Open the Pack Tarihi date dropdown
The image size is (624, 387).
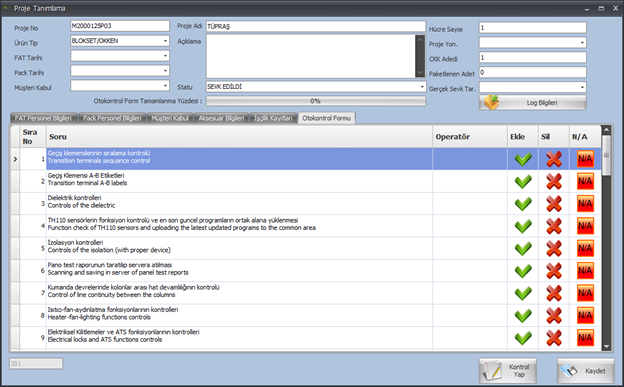[x=165, y=71]
